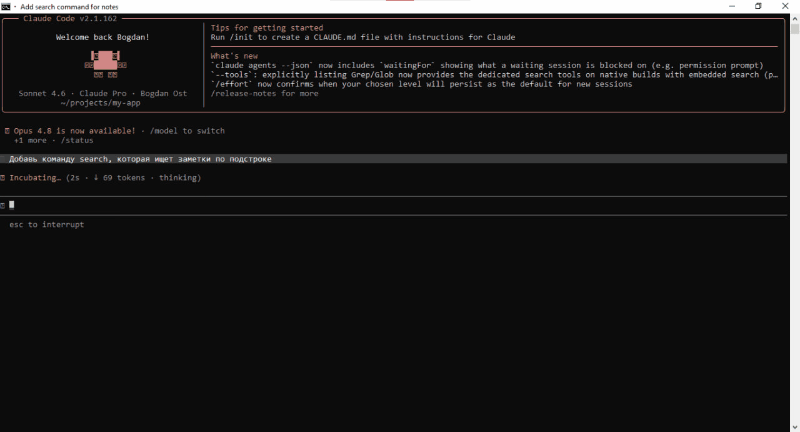This screenshot has height=432, width=800.
Task: Click the terminal app icon in title bar
Action: click(x=6, y=7)
